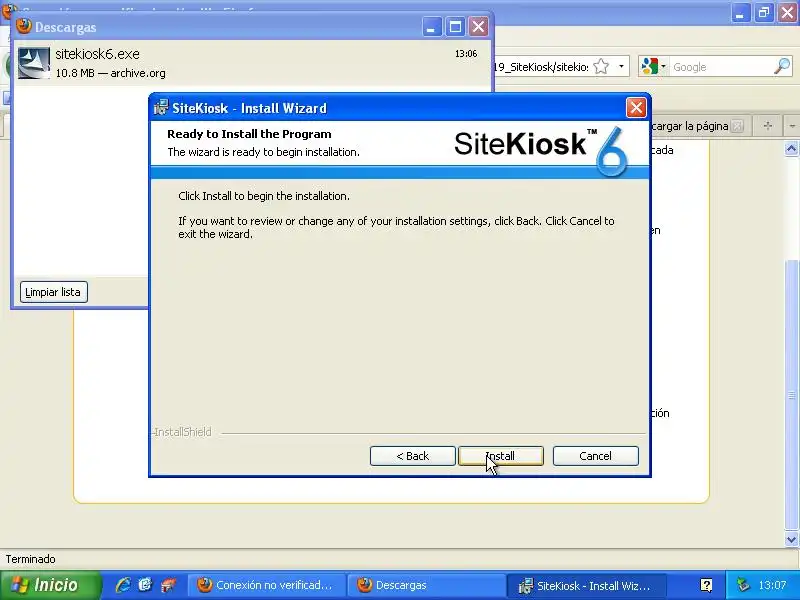
Task: Maximize the Descargas window
Action: pyautogui.click(x=455, y=27)
